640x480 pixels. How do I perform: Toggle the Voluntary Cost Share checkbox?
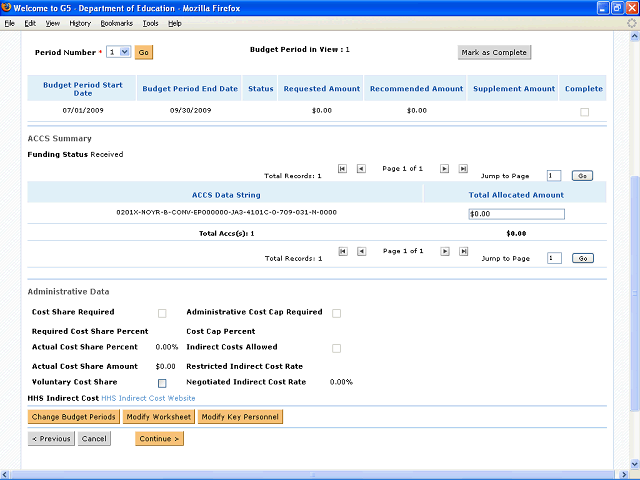pos(162,383)
